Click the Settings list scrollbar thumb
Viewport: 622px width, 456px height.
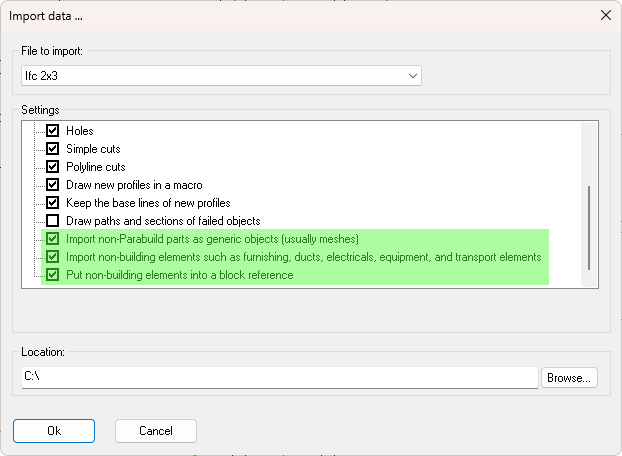point(589,227)
